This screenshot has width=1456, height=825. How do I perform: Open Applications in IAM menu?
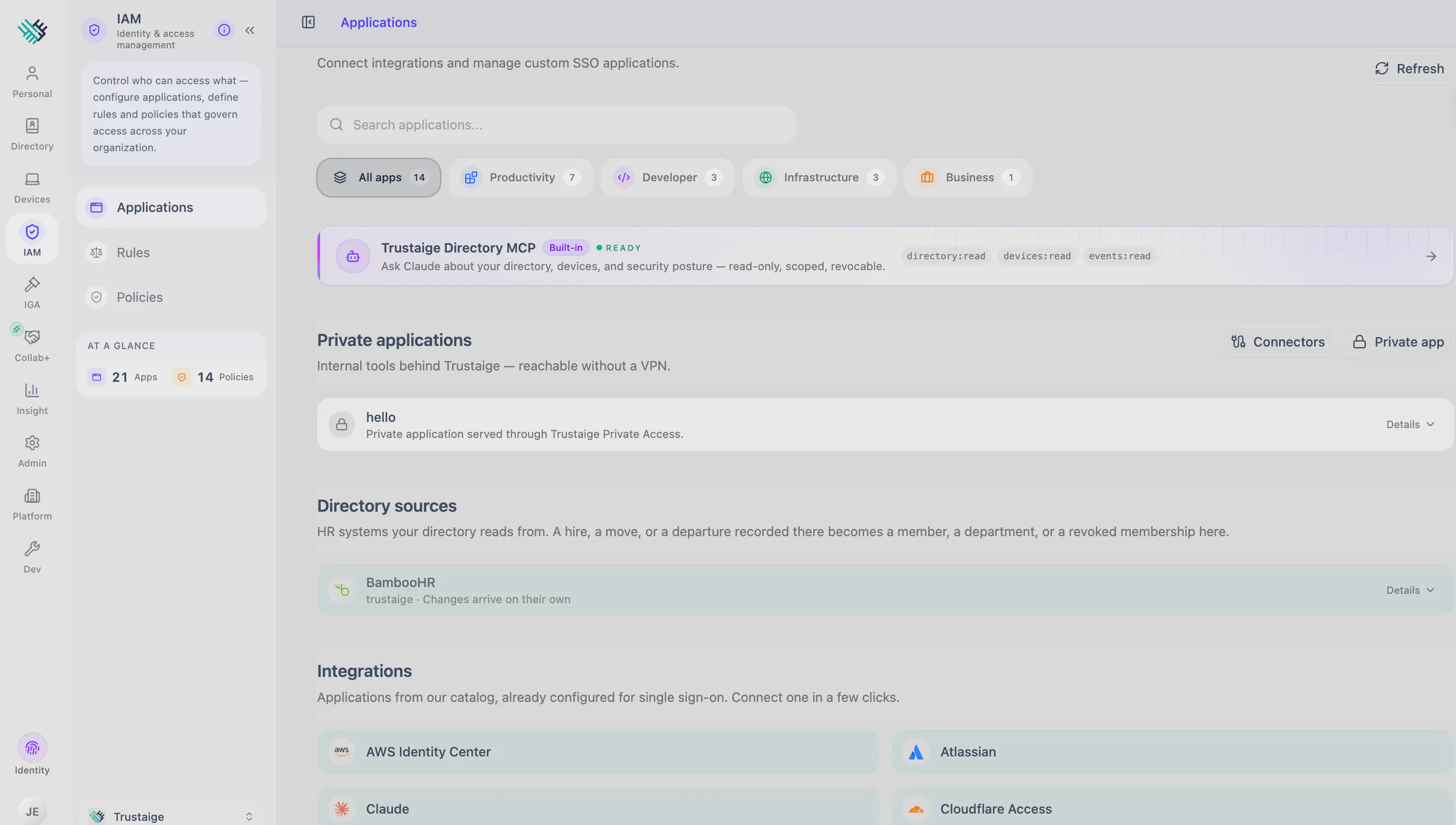[x=171, y=207]
